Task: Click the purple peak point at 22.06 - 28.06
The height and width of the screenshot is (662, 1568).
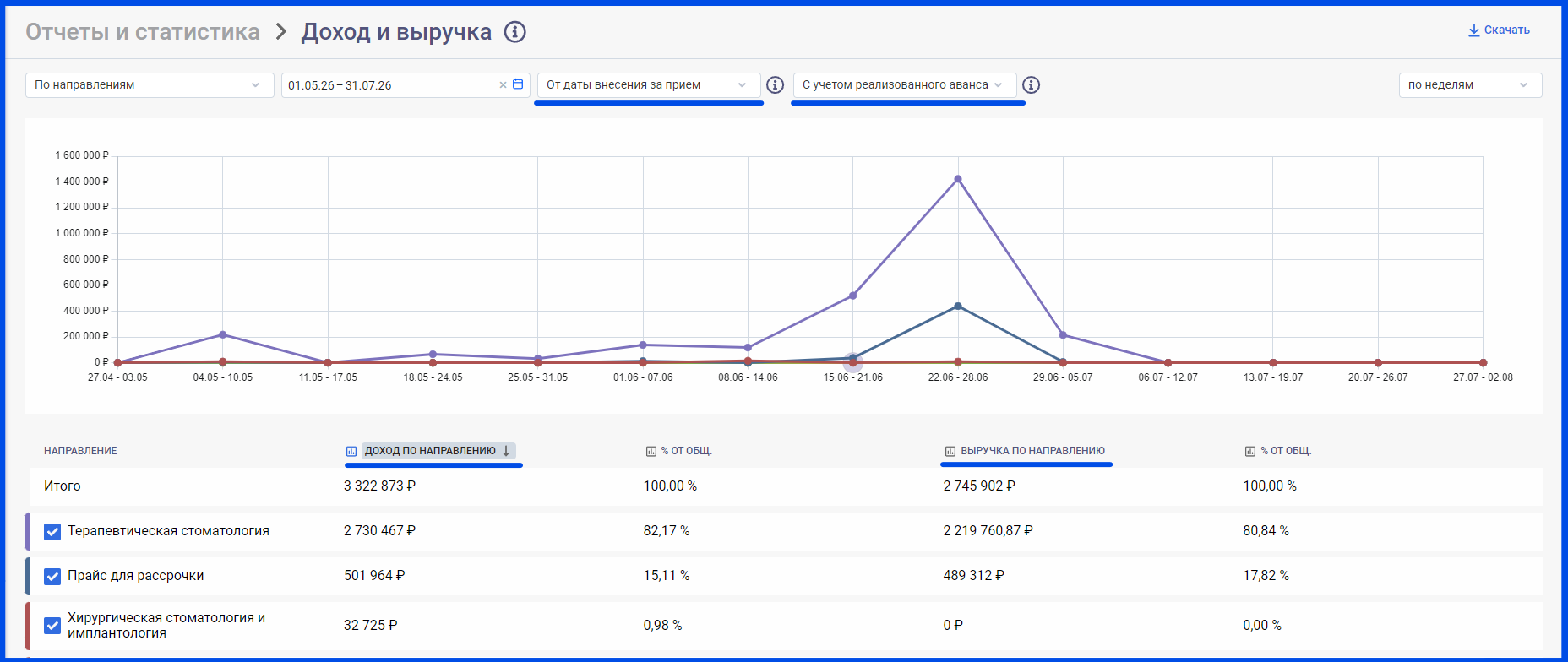Action: pos(957,179)
